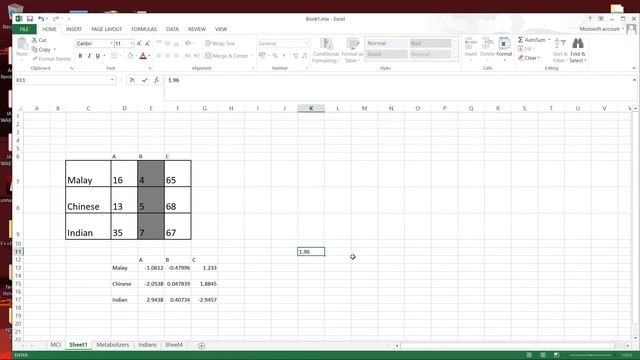The image size is (640, 360).
Task: Switch to Page Layout view in status bar
Action: (x=543, y=355)
